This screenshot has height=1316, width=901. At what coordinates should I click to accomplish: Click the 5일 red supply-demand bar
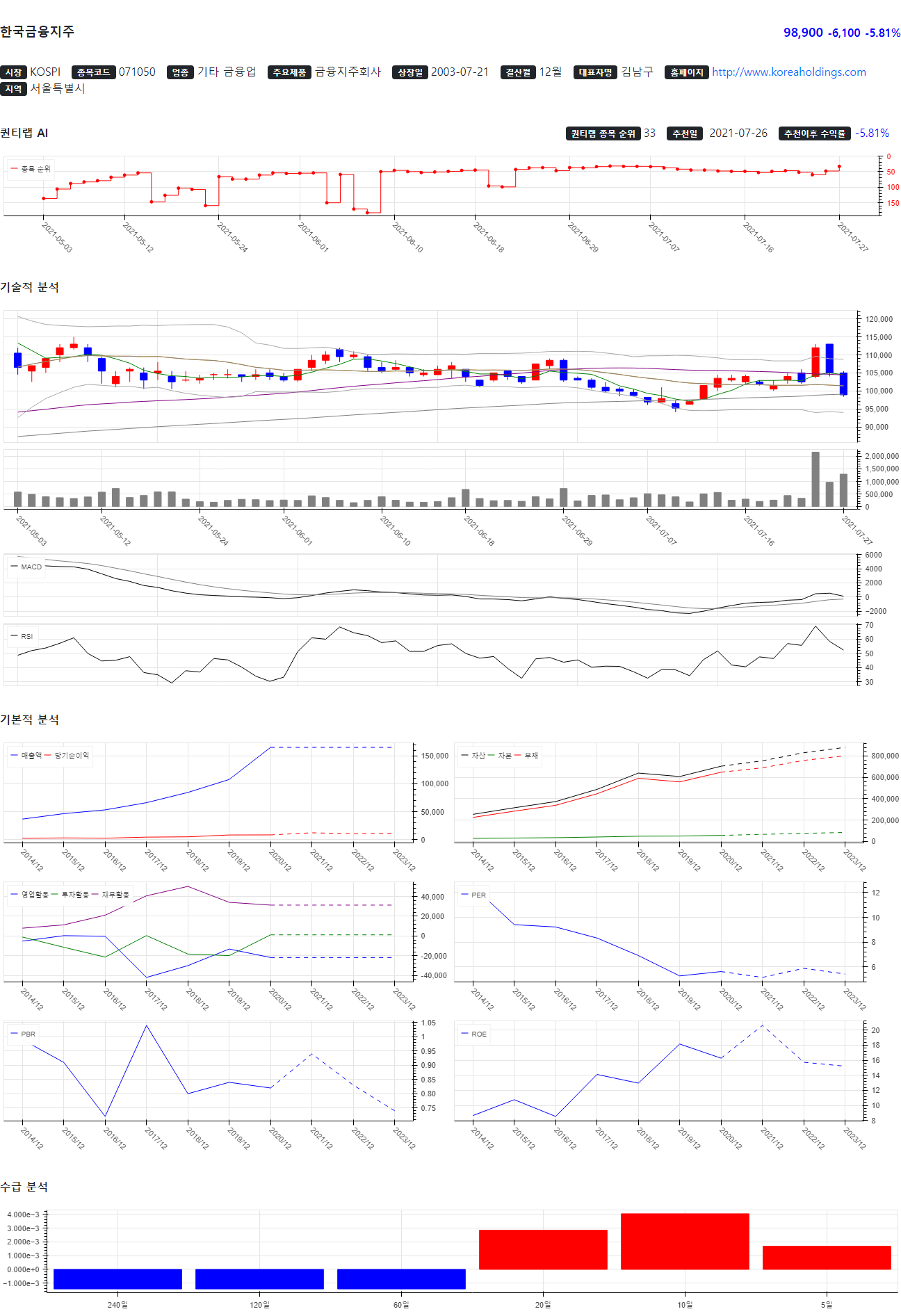[827, 1258]
